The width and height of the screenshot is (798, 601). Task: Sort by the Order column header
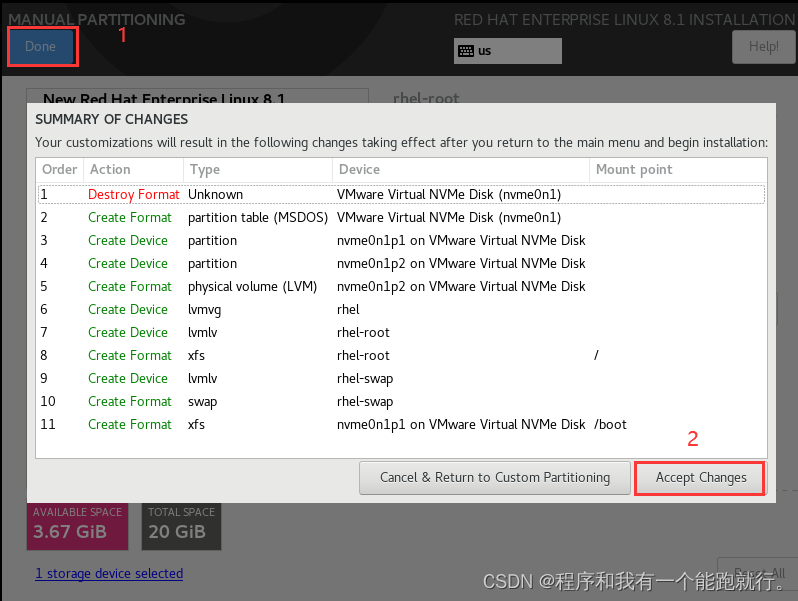(x=59, y=169)
